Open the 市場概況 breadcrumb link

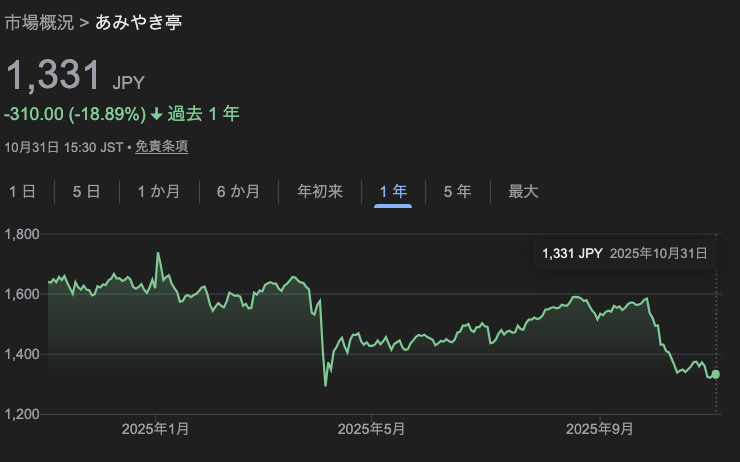(x=39, y=21)
